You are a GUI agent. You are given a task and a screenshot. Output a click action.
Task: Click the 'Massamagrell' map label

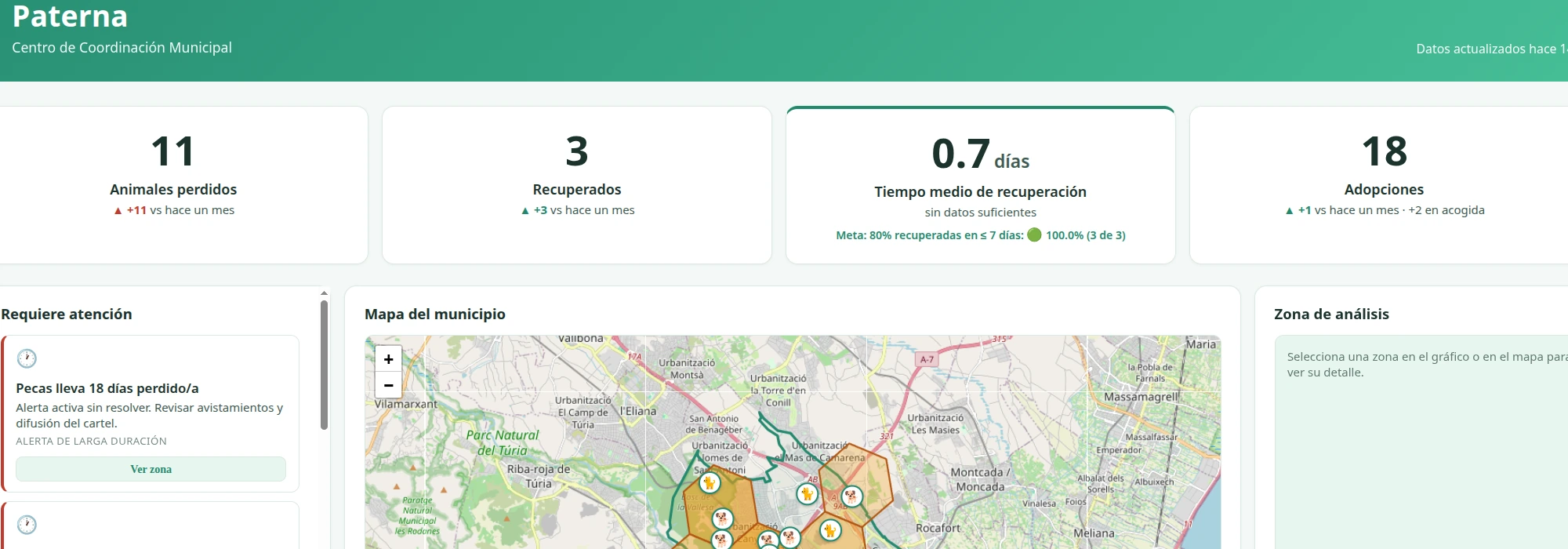[x=1141, y=397]
